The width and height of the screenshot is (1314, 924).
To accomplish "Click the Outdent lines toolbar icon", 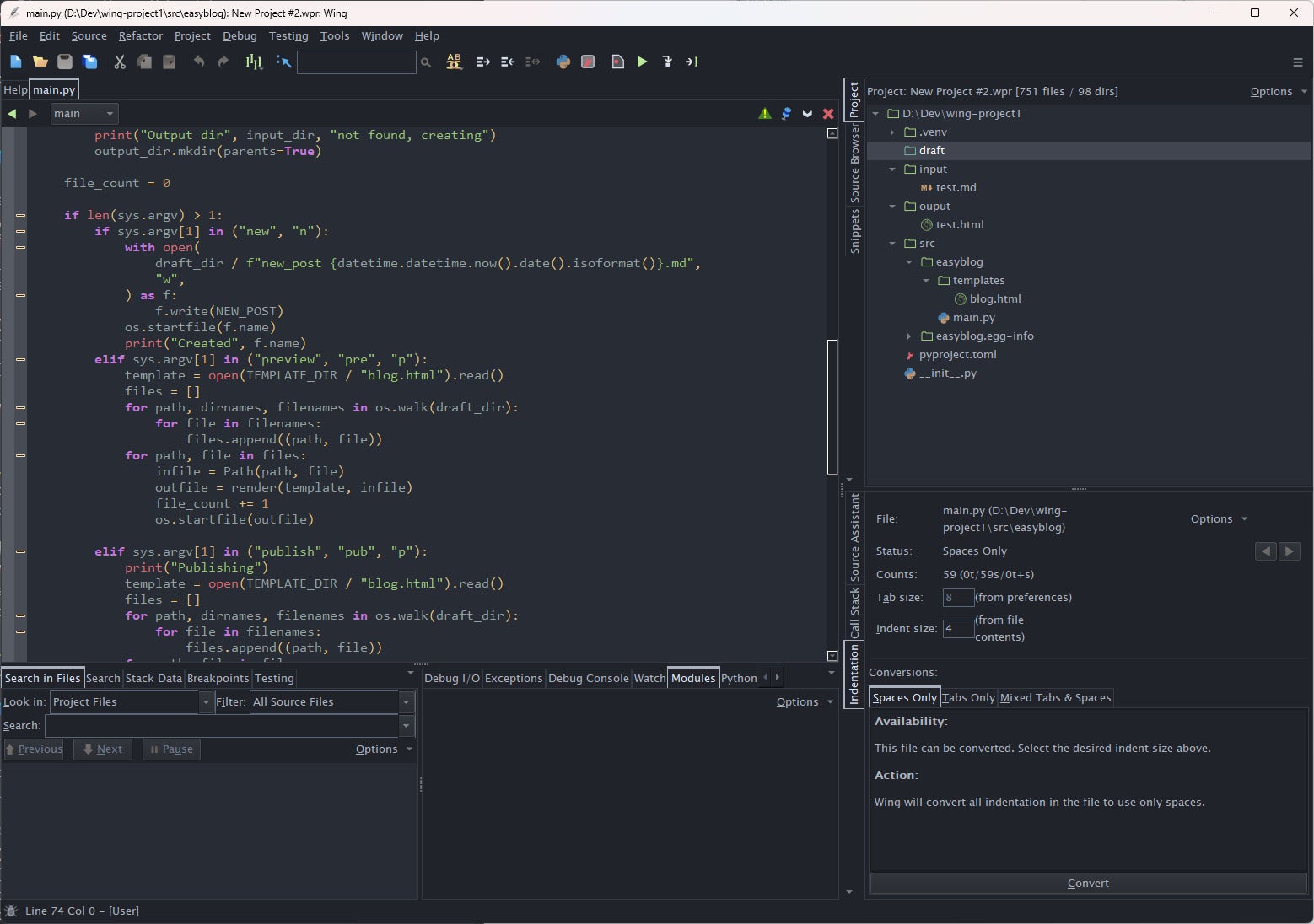I will click(508, 62).
